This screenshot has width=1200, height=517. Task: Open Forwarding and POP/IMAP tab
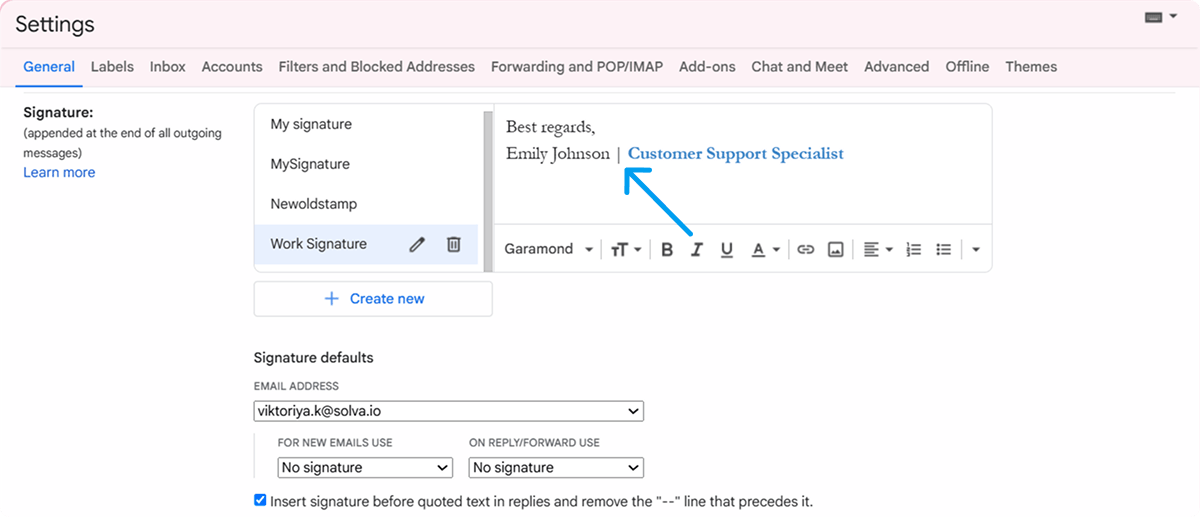pos(577,67)
